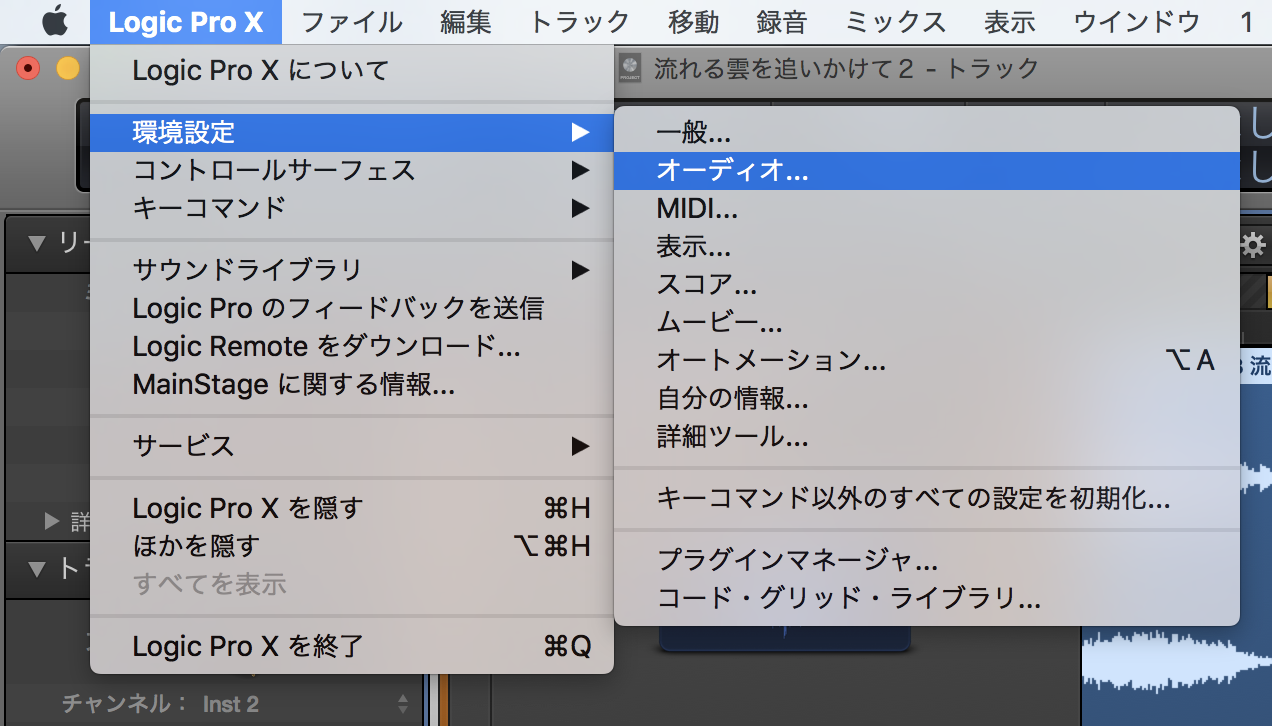Open ムービー… preferences
Viewport: 1272px width, 726px height.
click(926, 322)
